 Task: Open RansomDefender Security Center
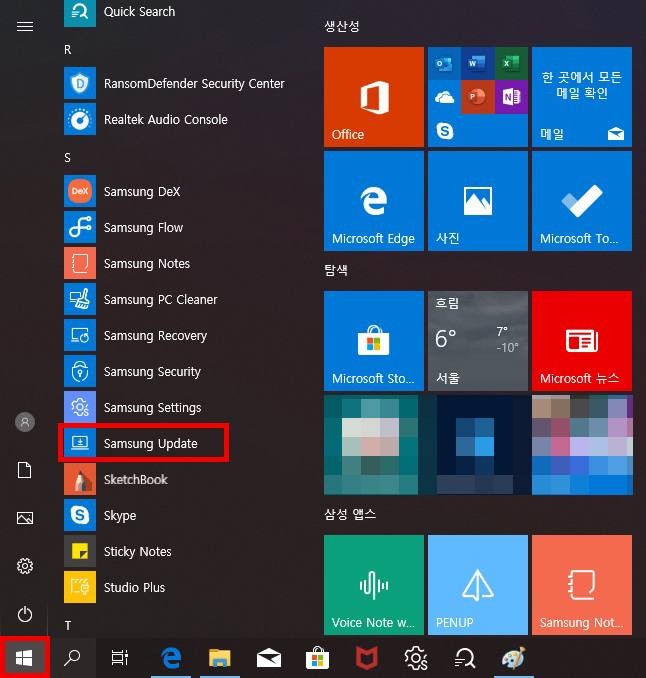(x=173, y=83)
